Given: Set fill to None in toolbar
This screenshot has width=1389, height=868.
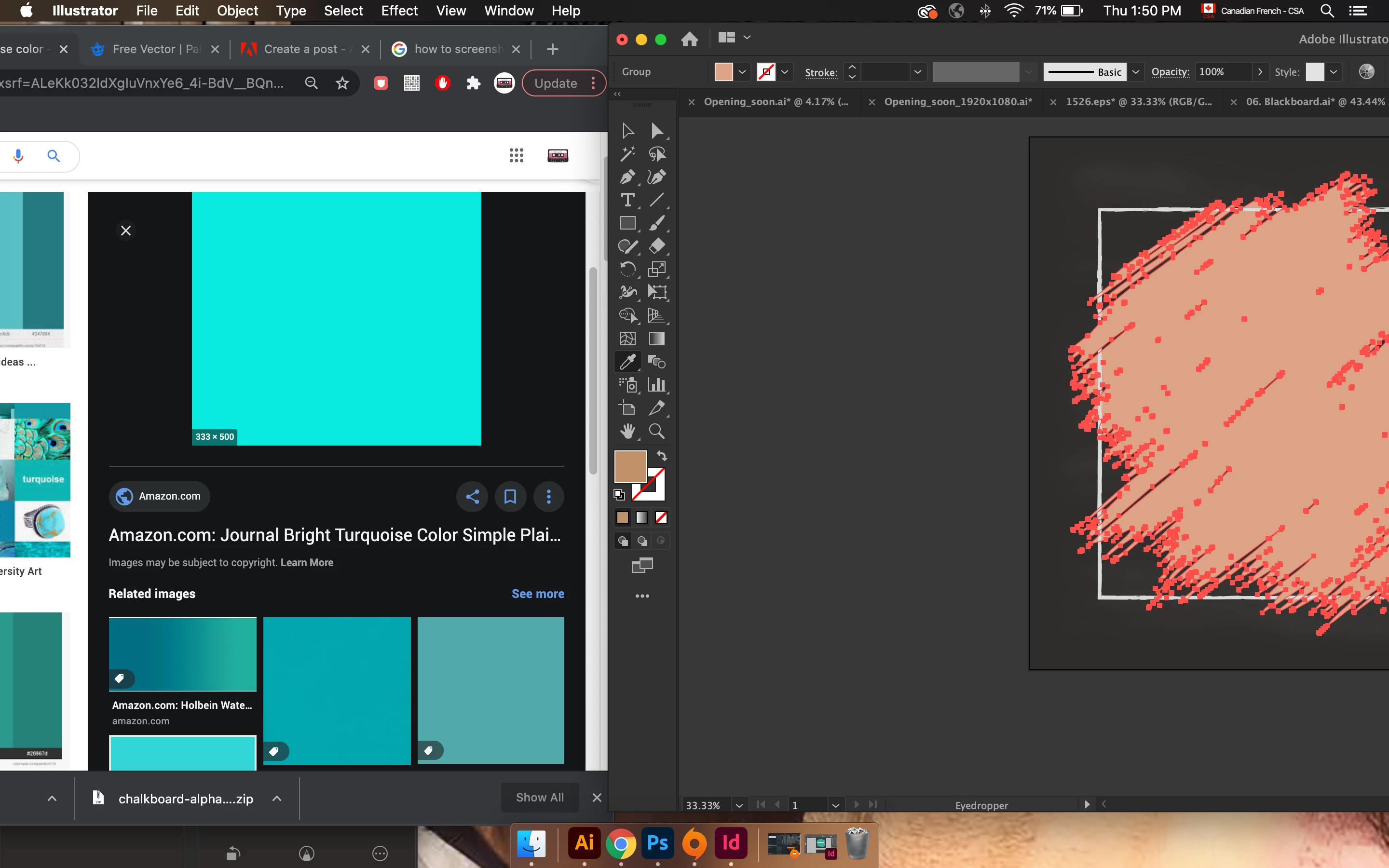Looking at the screenshot, I should click(661, 518).
